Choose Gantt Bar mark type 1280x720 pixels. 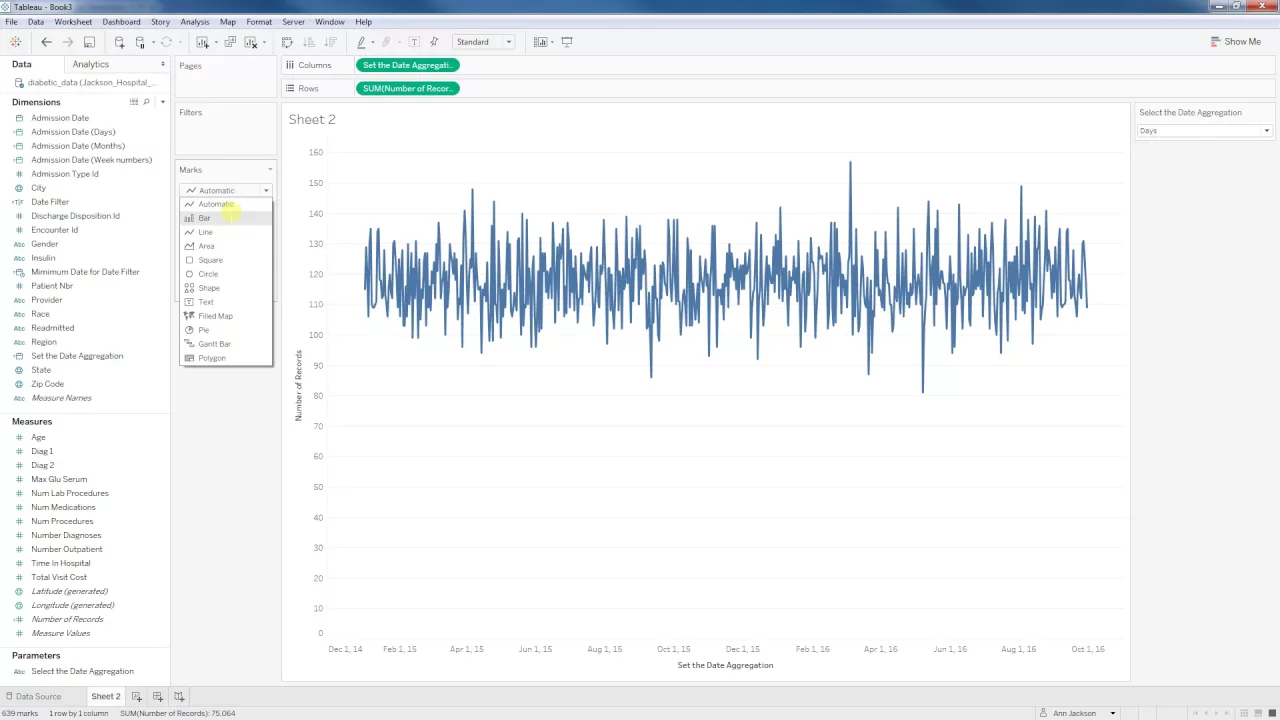click(x=225, y=344)
